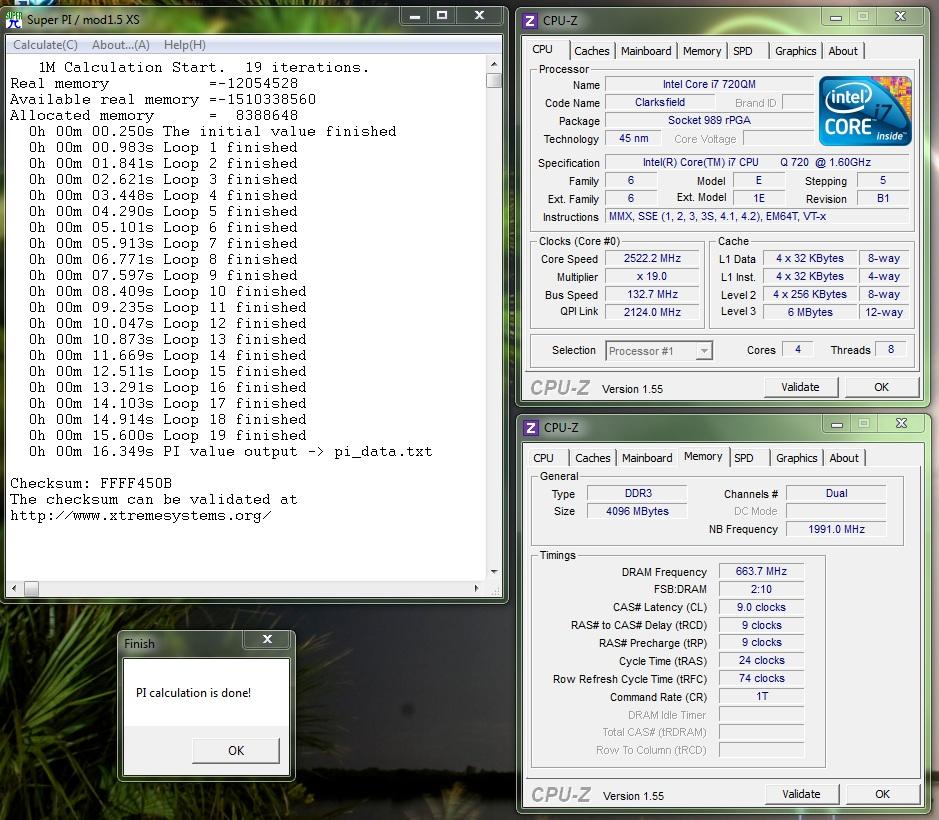The width and height of the screenshot is (939, 820).
Task: Select Memory tab in lower CPU-Z window
Action: [703, 456]
